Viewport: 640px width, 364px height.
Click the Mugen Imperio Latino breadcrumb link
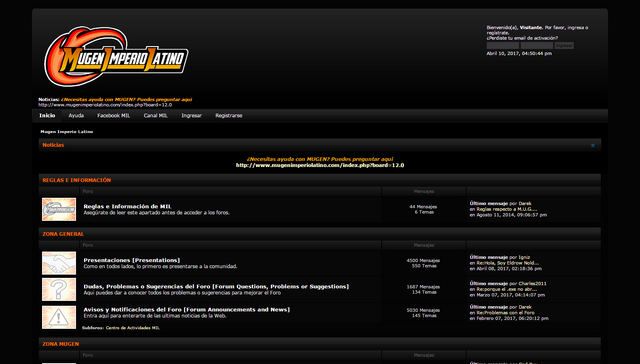pos(67,132)
